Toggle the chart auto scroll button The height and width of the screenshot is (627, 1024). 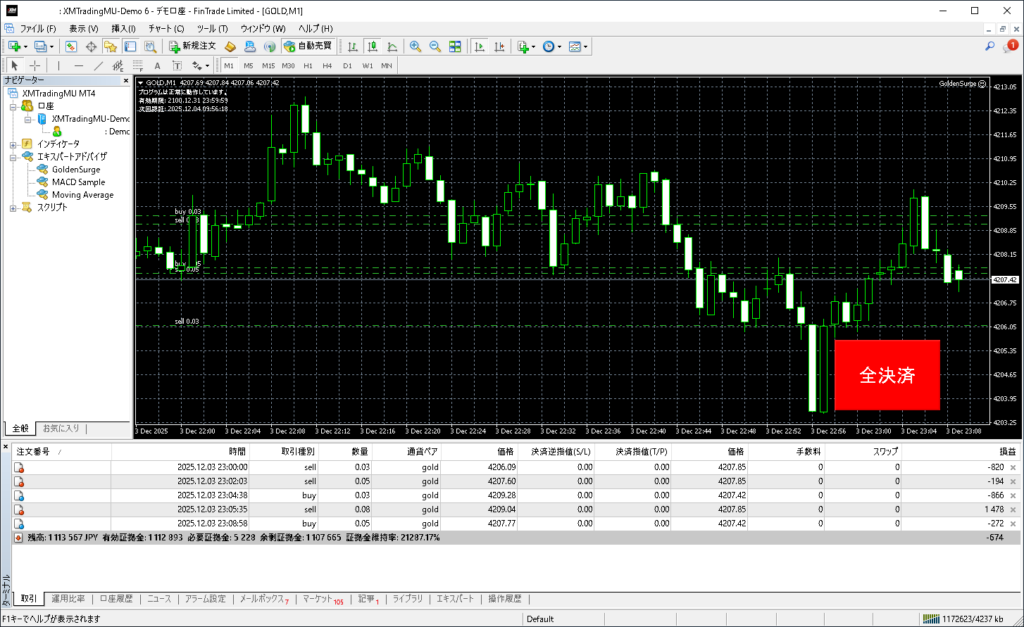pyautogui.click(x=480, y=46)
